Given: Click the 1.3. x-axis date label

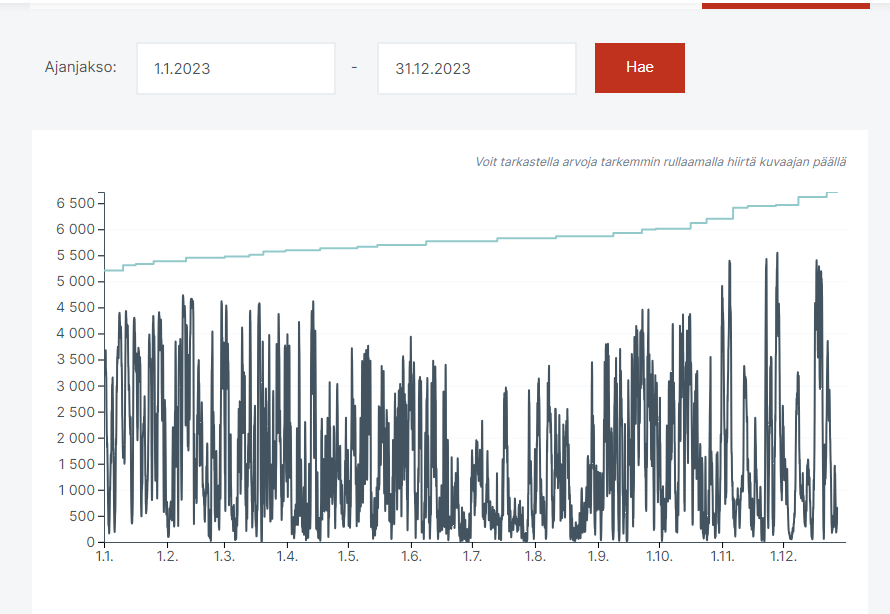Looking at the screenshot, I should pos(224,556).
